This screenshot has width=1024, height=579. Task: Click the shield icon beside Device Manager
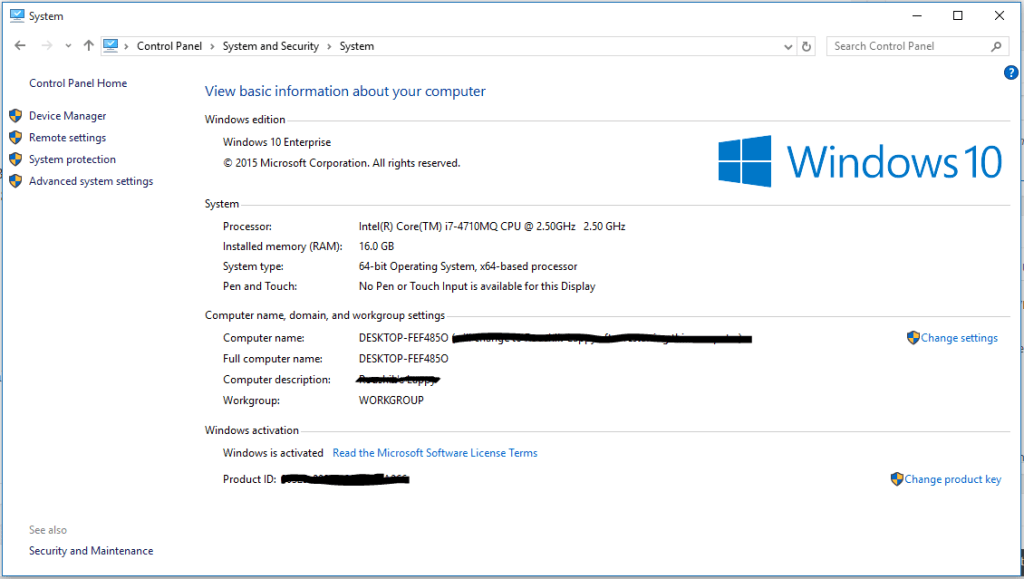coord(16,116)
